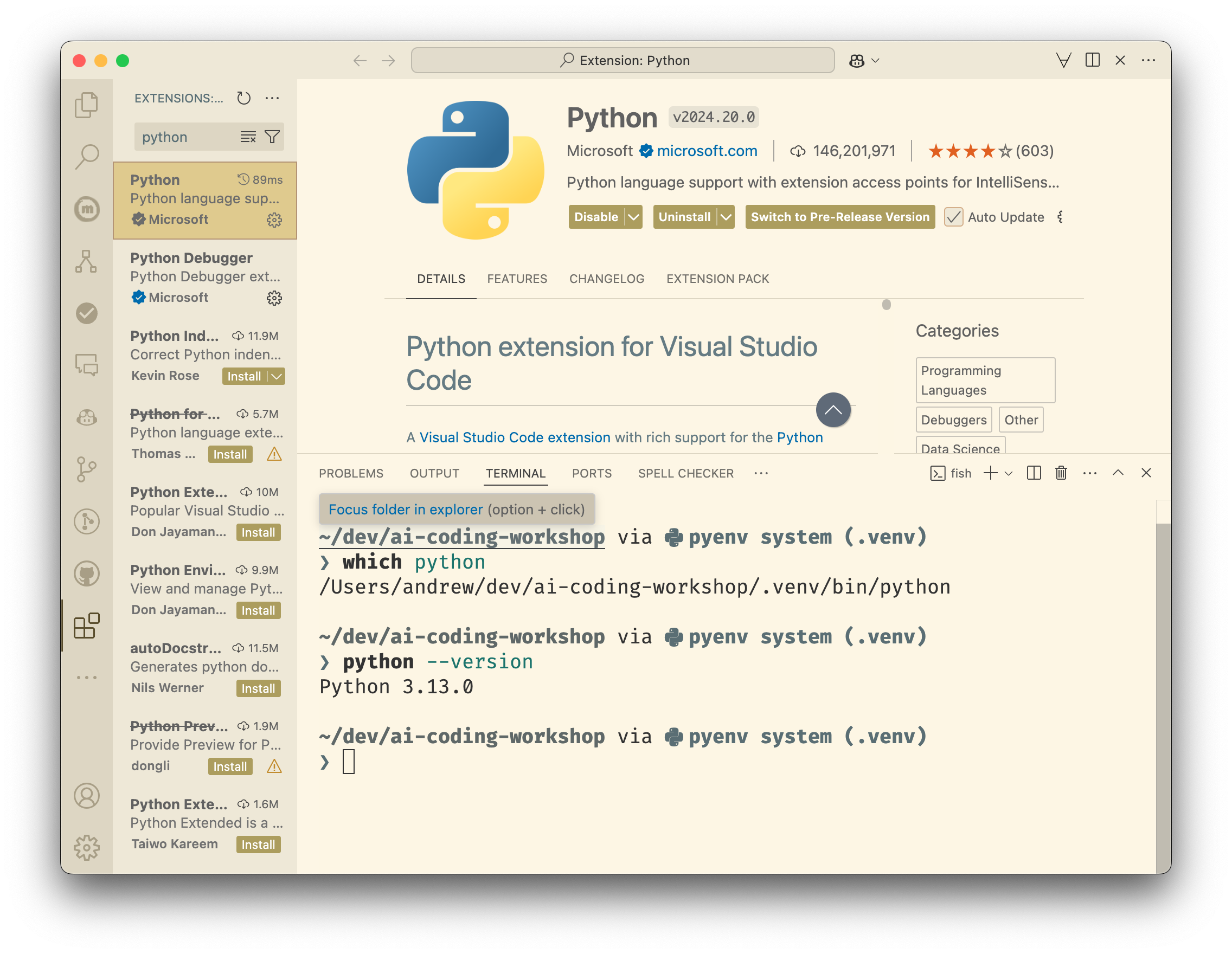Show more panel tabs ellipsis

pyautogui.click(x=761, y=473)
